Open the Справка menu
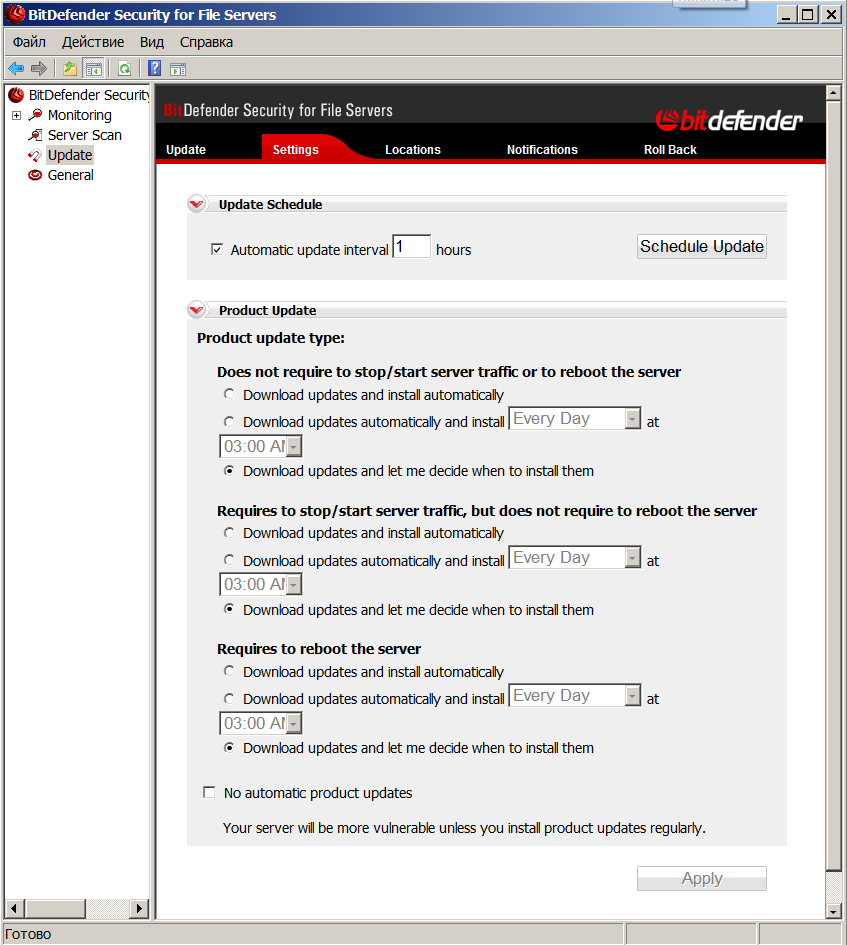This screenshot has height=945, width=847. click(206, 42)
